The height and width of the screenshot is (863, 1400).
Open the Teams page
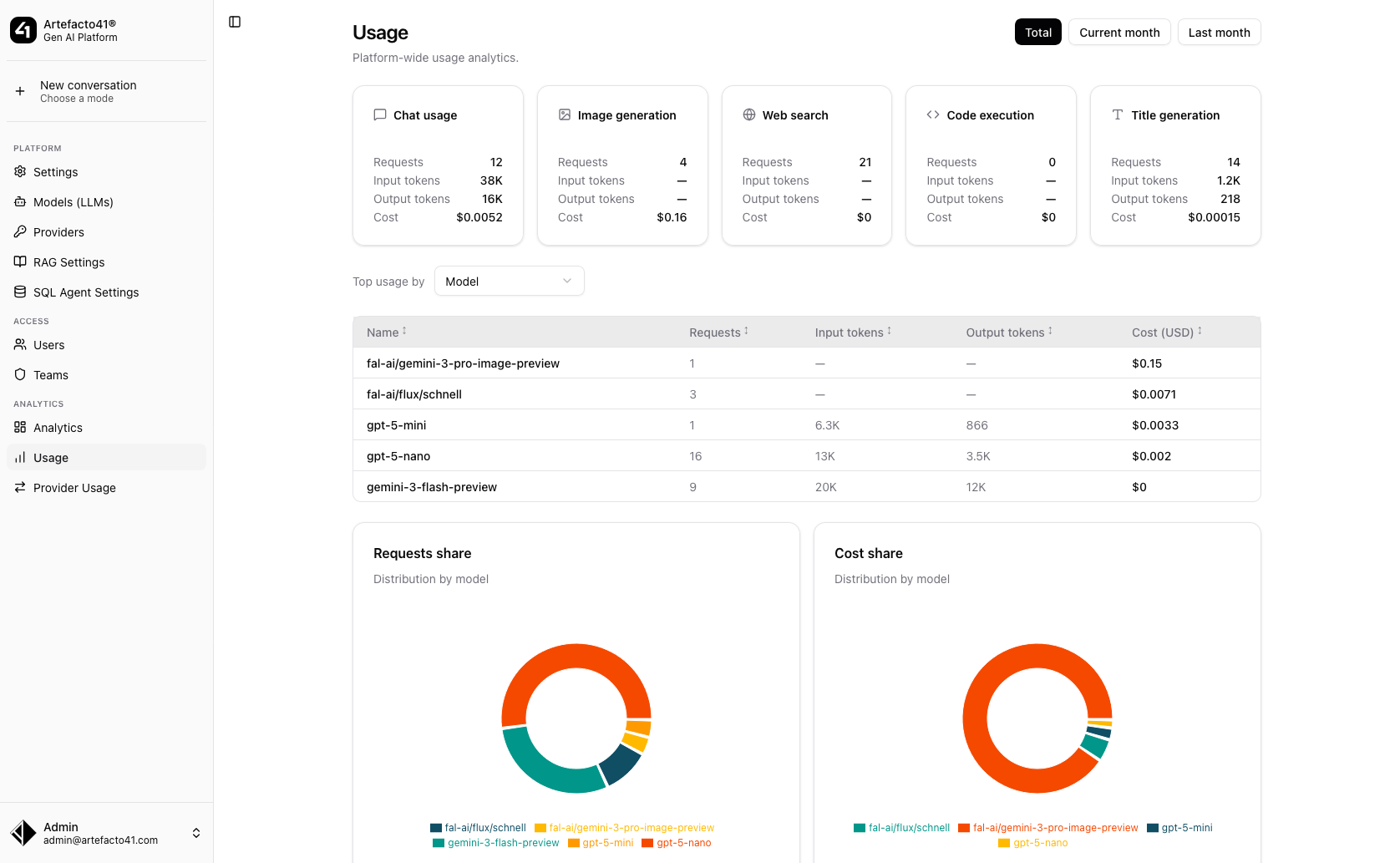point(51,375)
